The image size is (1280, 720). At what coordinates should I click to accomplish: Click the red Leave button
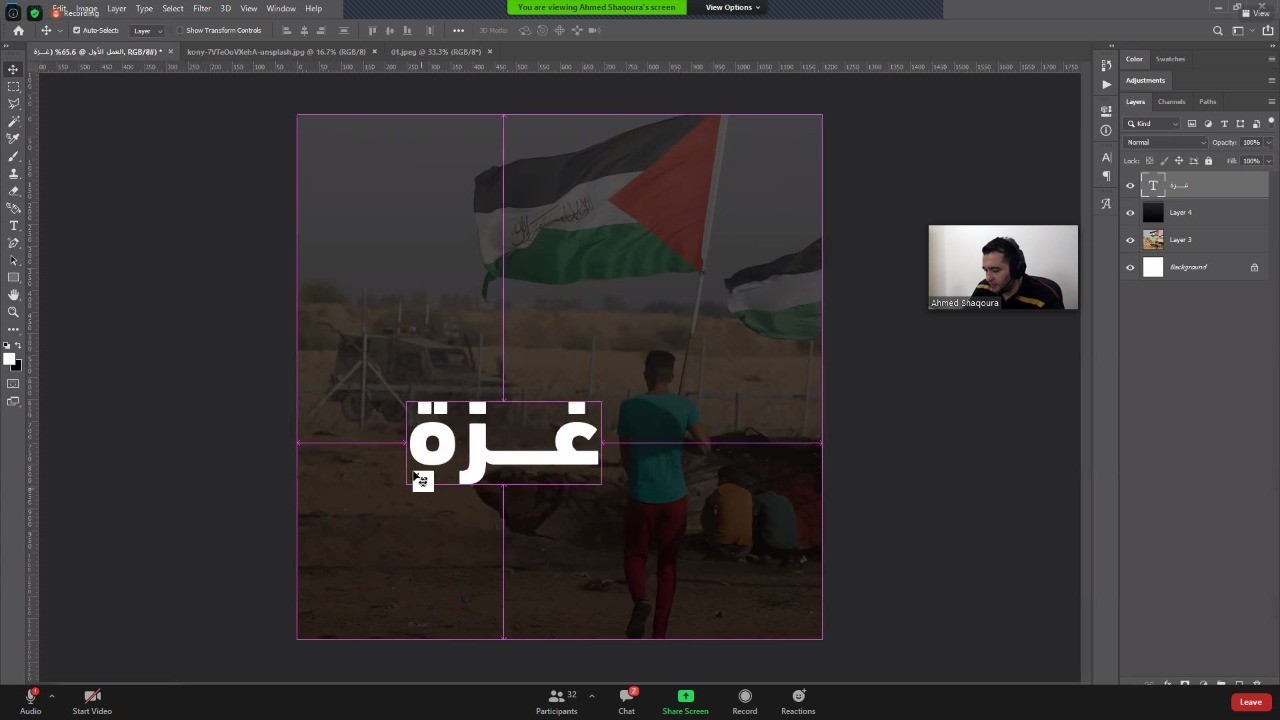[x=1250, y=702]
